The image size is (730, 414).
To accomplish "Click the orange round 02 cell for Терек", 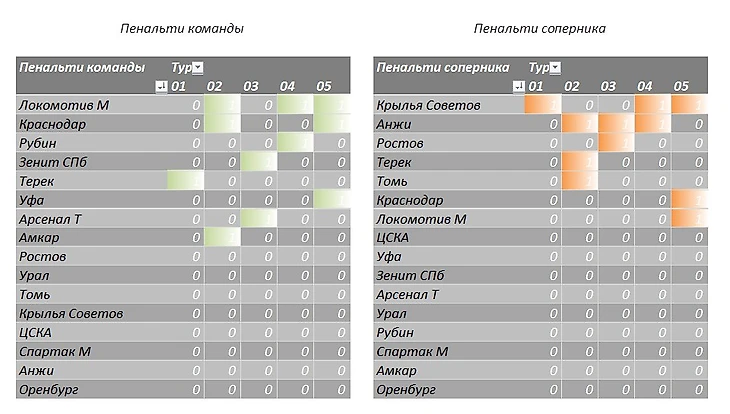I will [x=579, y=162].
